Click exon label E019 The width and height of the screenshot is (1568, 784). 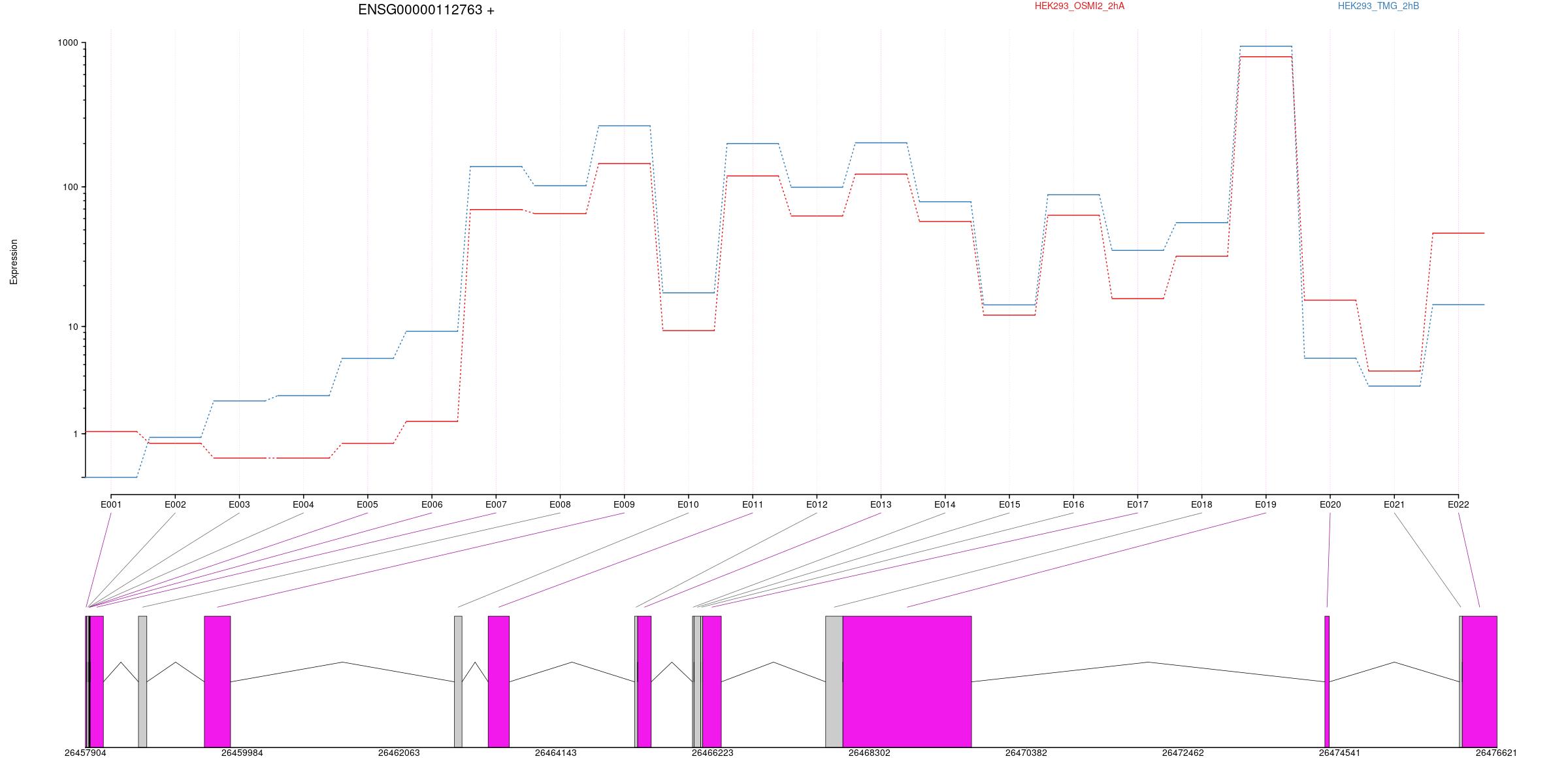click(x=1266, y=504)
